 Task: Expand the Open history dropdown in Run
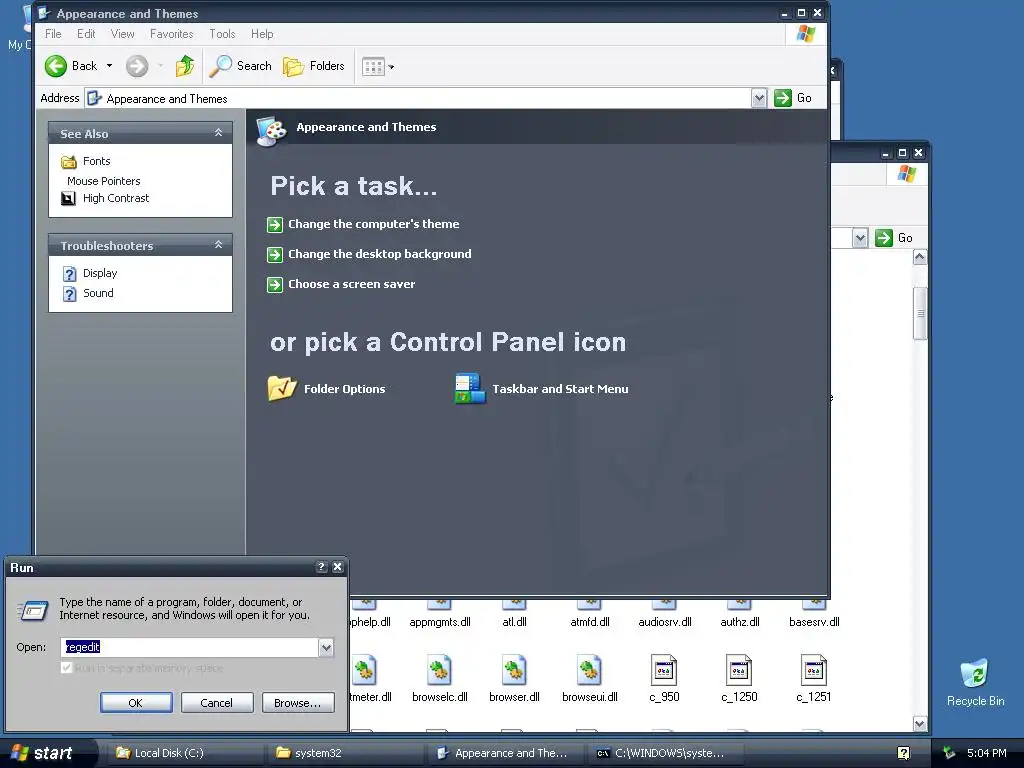pyautogui.click(x=326, y=647)
